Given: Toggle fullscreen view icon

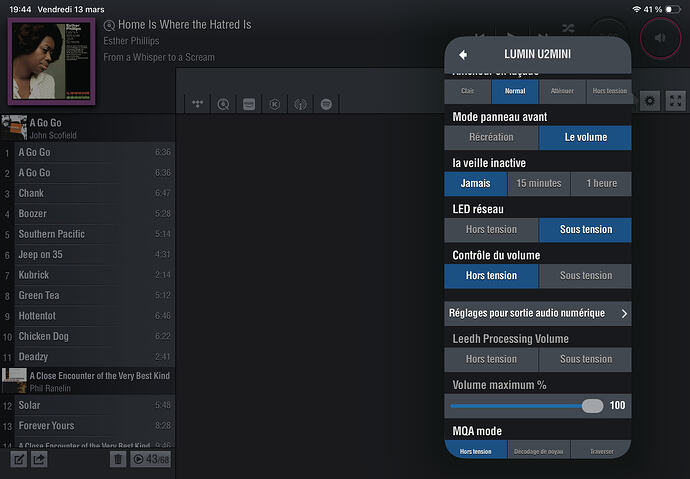Looking at the screenshot, I should (x=676, y=101).
